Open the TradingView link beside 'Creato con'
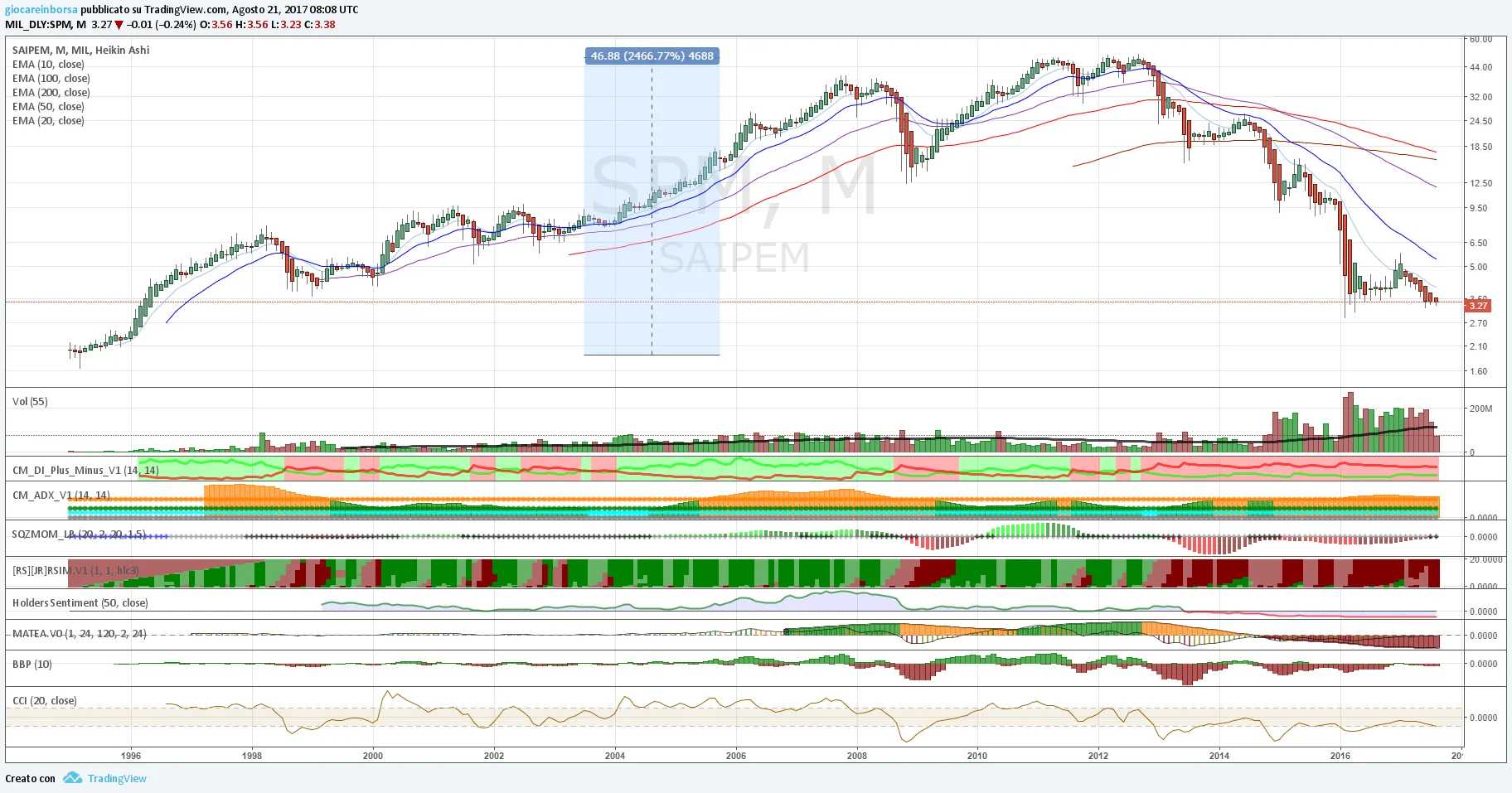Screen dimensions: 1512x793 tap(117, 778)
